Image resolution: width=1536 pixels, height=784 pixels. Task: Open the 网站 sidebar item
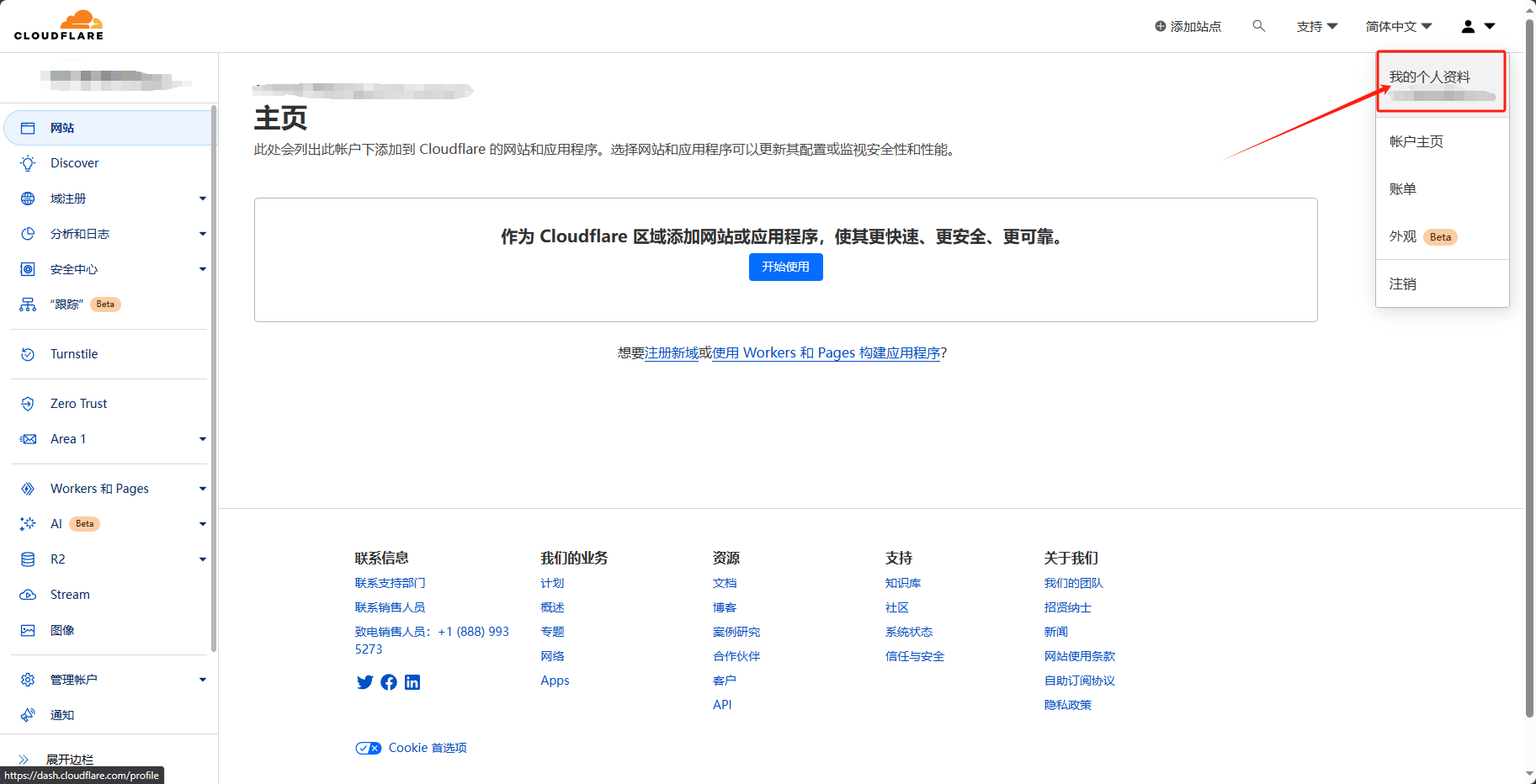click(109, 128)
